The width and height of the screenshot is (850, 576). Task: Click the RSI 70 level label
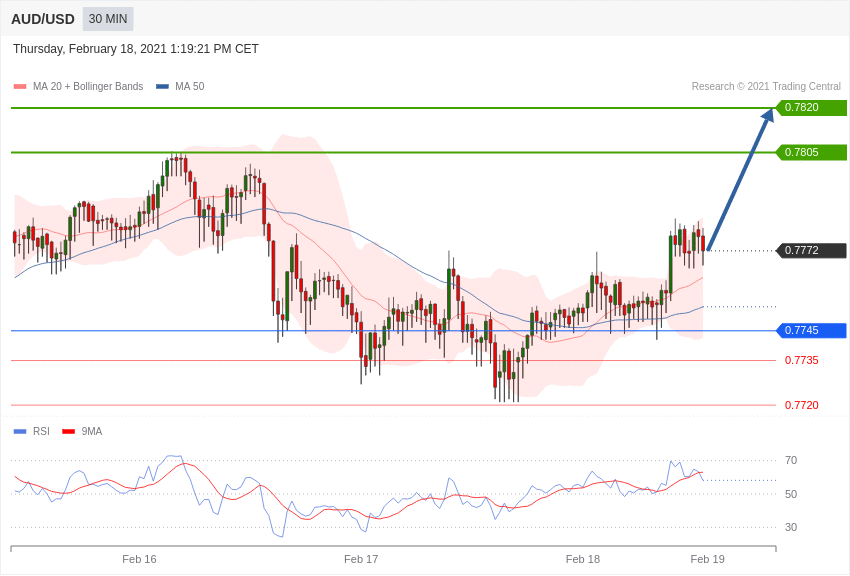[x=791, y=461]
